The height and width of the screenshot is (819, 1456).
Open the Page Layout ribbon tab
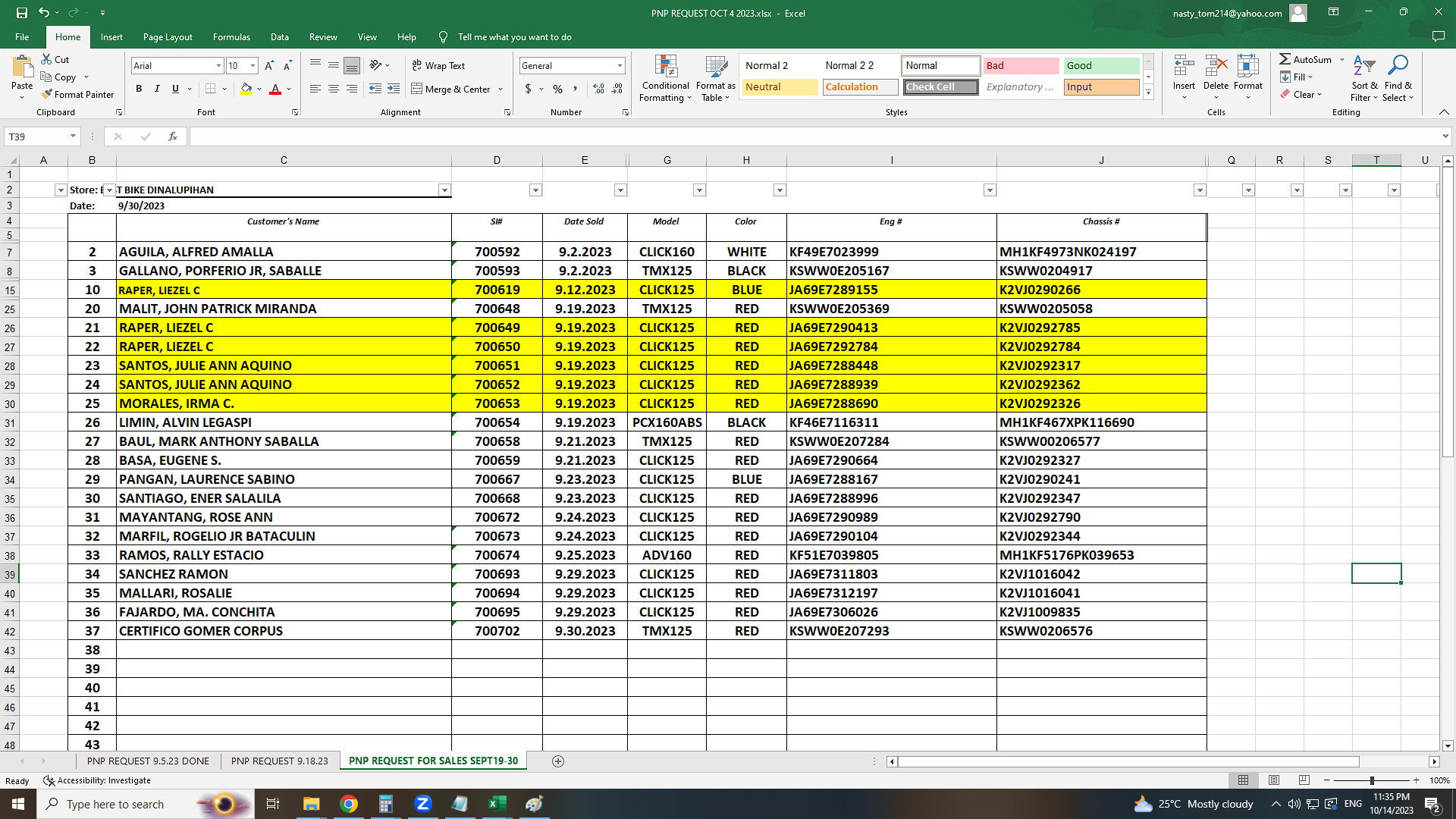[x=168, y=36]
